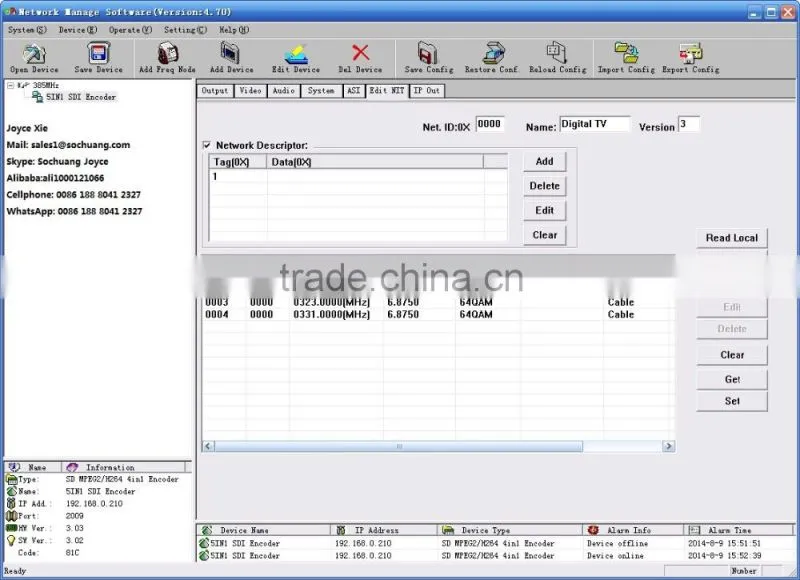Image resolution: width=800 pixels, height=580 pixels.
Task: Select the Edit NIT tab
Action: [x=387, y=90]
